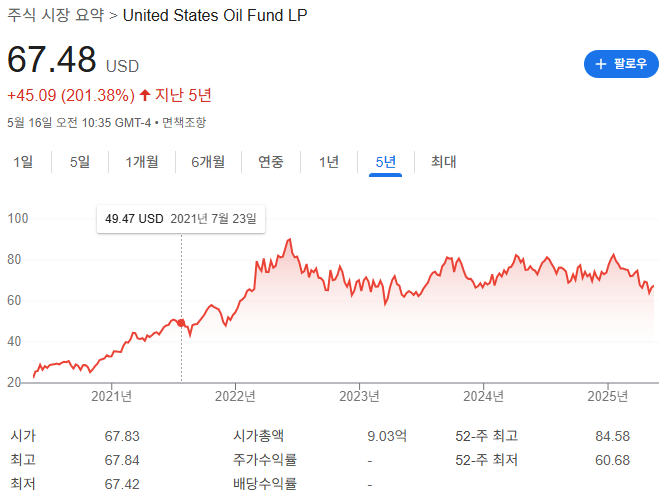Image resolution: width=672 pixels, height=499 pixels.
Task: Click the 52-주 최저 value 60.68
Action: tap(612, 460)
